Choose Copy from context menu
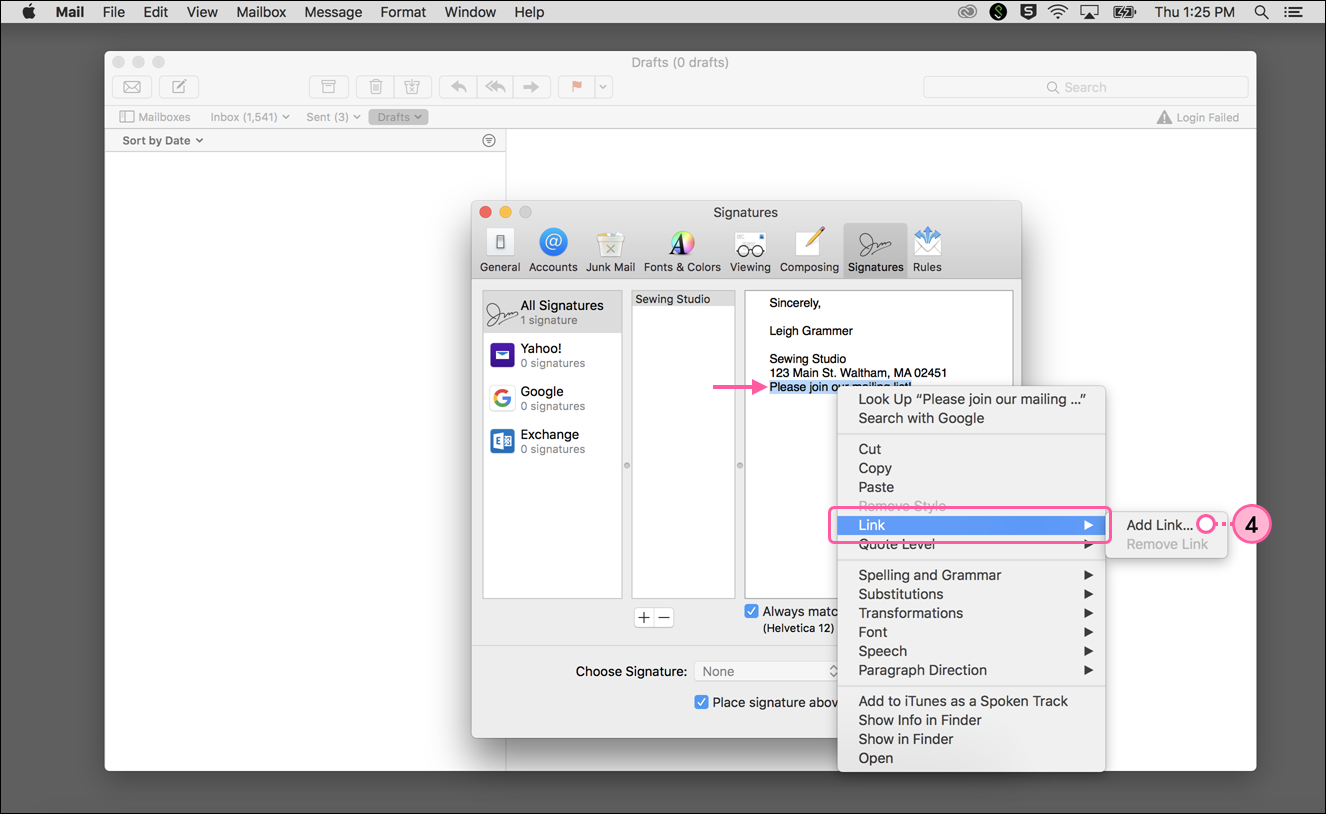The height and width of the screenshot is (814, 1326). tap(971, 468)
